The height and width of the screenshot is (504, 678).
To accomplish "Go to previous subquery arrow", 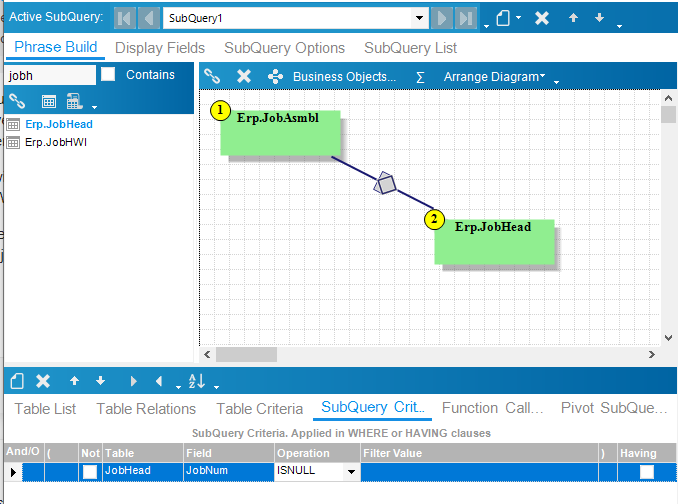I will [x=149, y=18].
